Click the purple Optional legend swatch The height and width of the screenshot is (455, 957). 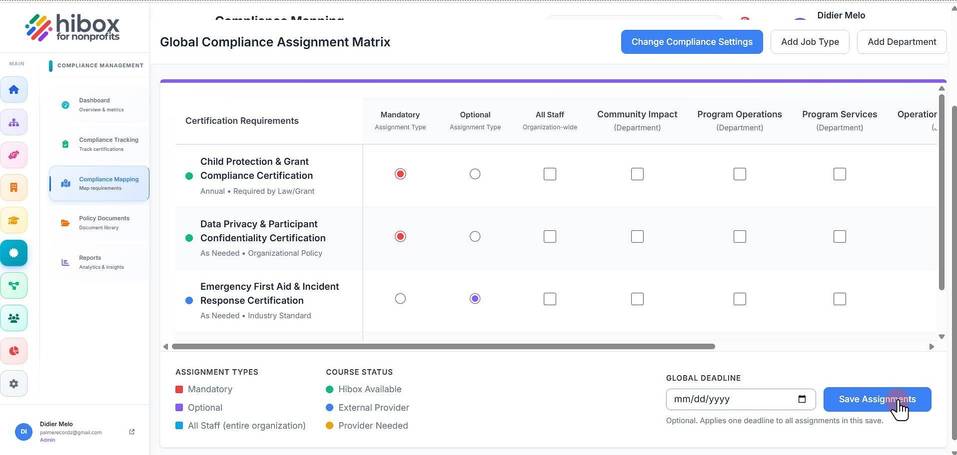click(179, 407)
